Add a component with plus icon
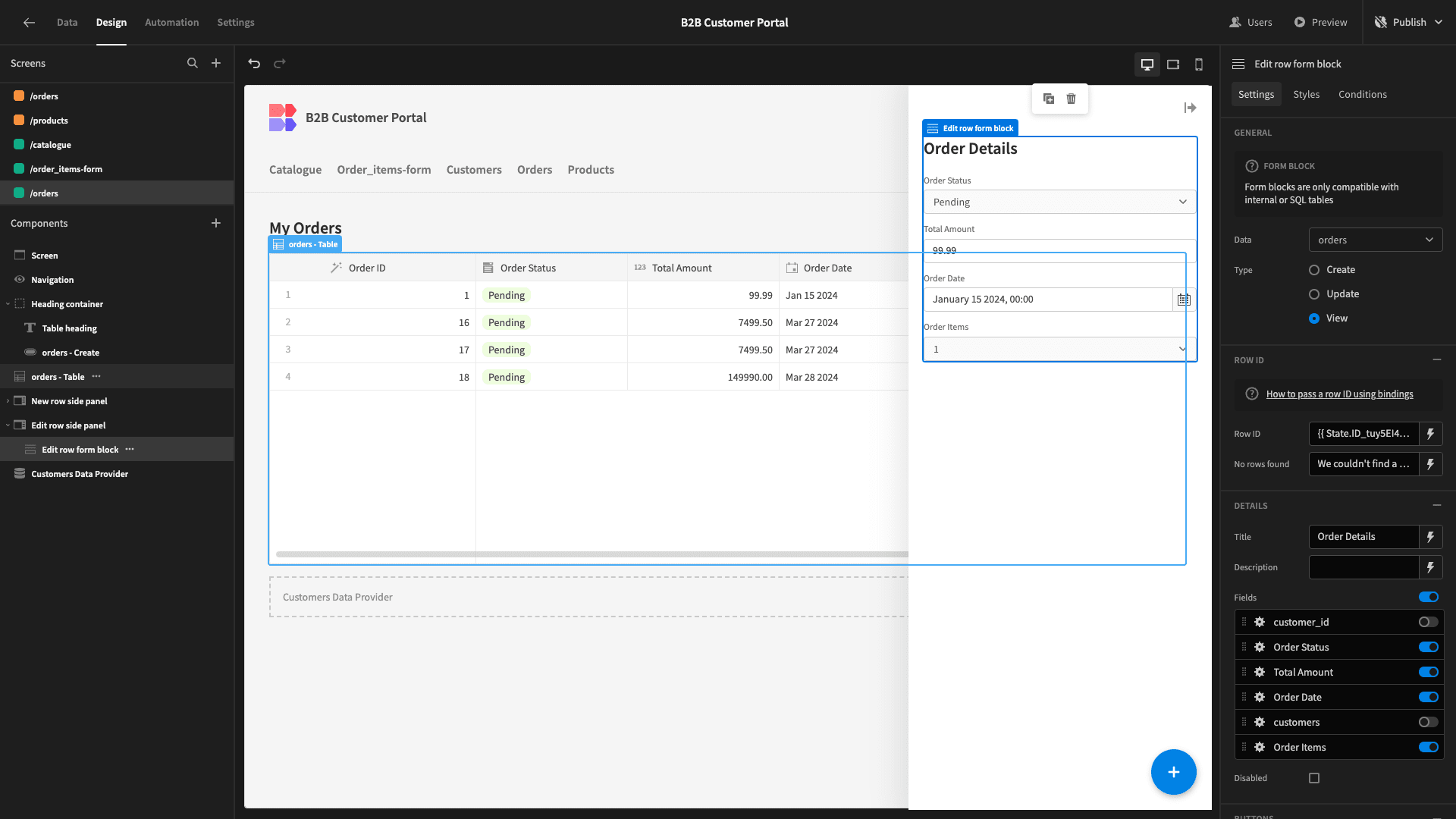Image resolution: width=1456 pixels, height=819 pixels. pyautogui.click(x=216, y=223)
